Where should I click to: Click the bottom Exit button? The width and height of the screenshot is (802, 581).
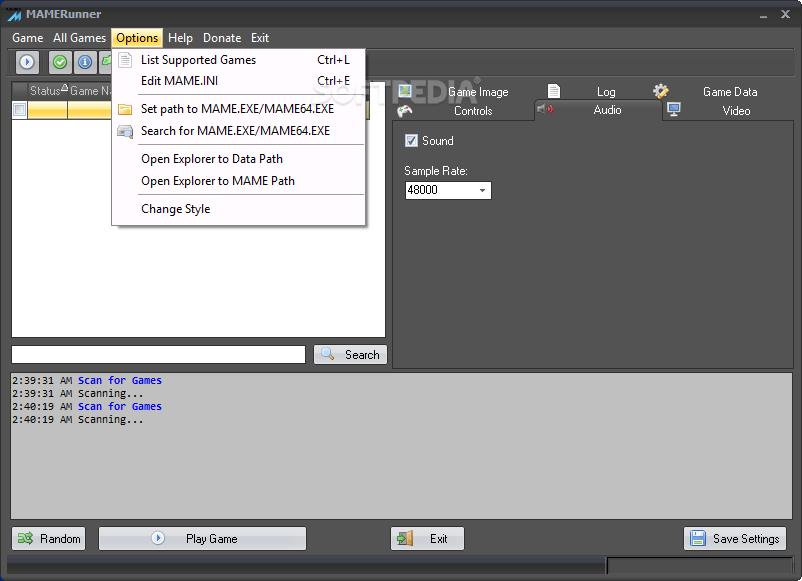click(428, 539)
